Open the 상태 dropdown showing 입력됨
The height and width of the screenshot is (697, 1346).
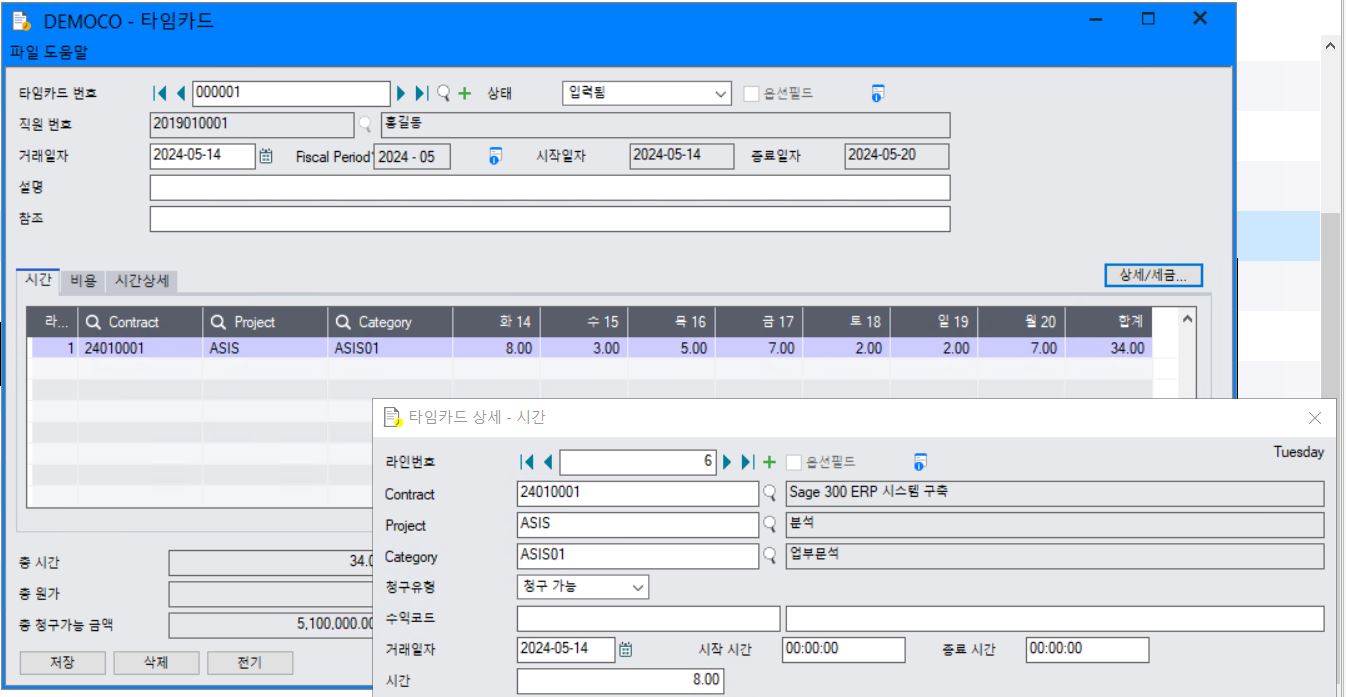pyautogui.click(x=647, y=94)
